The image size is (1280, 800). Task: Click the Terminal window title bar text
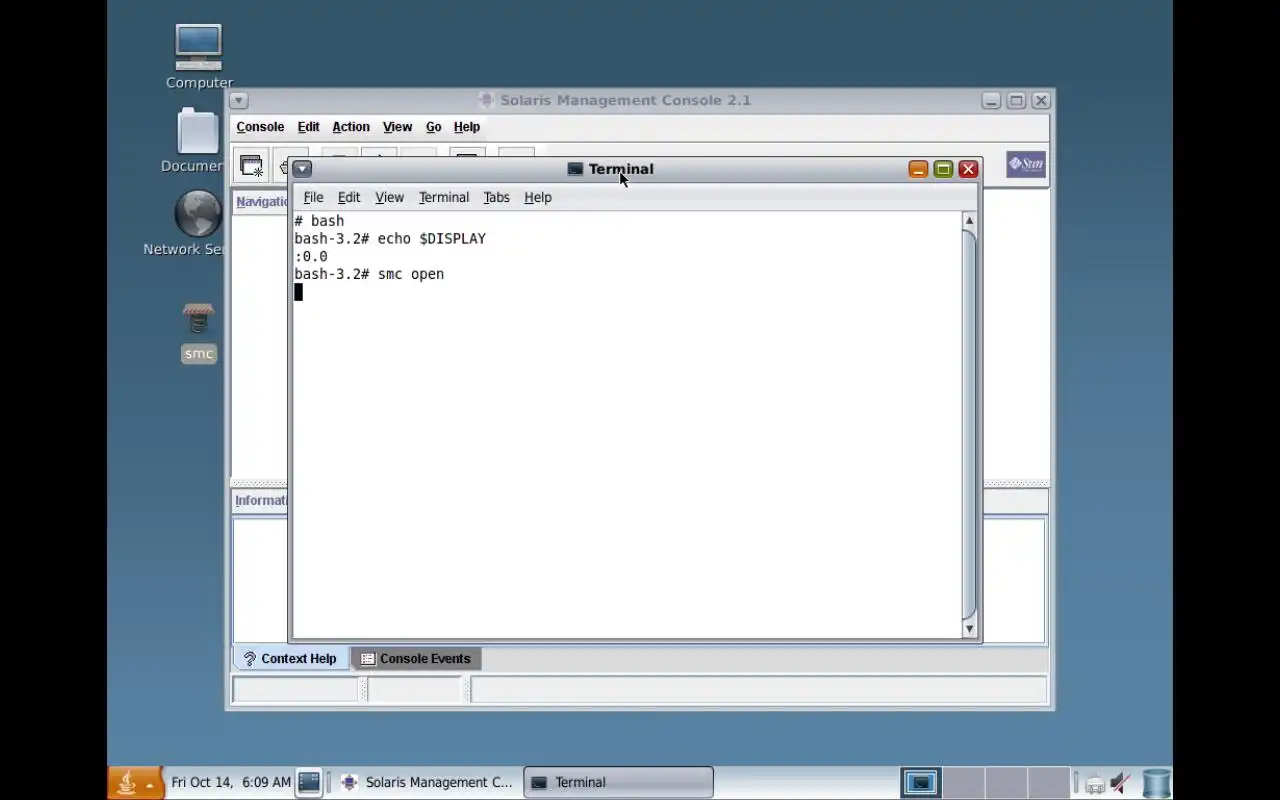(621, 169)
